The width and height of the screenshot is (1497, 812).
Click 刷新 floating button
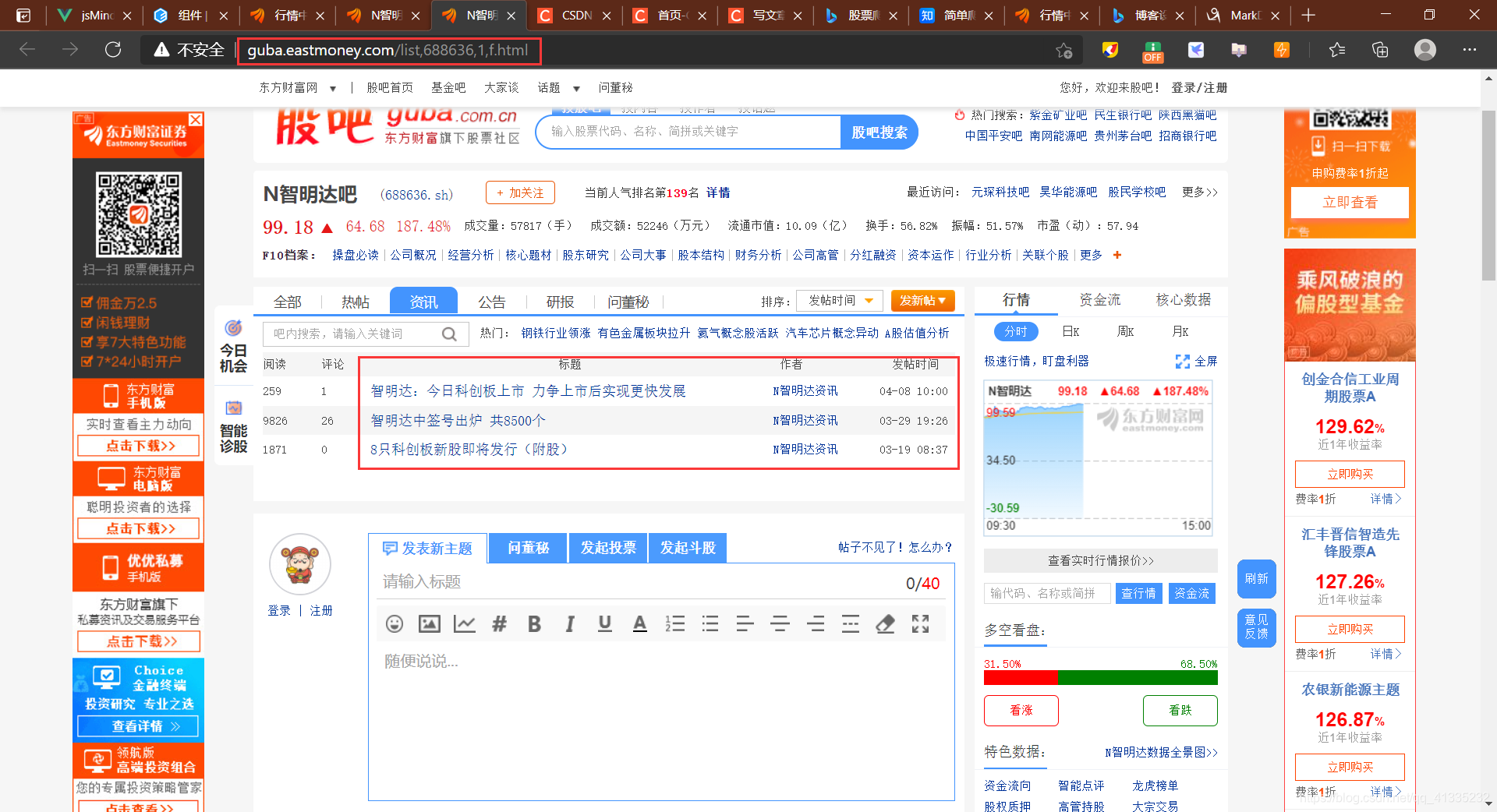pyautogui.click(x=1256, y=579)
